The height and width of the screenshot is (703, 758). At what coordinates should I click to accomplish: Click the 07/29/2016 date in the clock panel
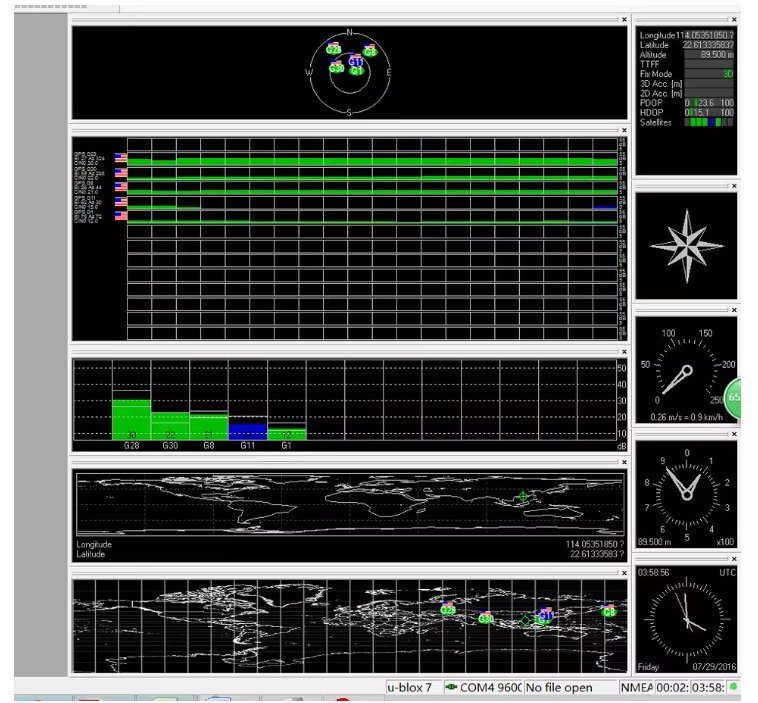pyautogui.click(x=714, y=666)
